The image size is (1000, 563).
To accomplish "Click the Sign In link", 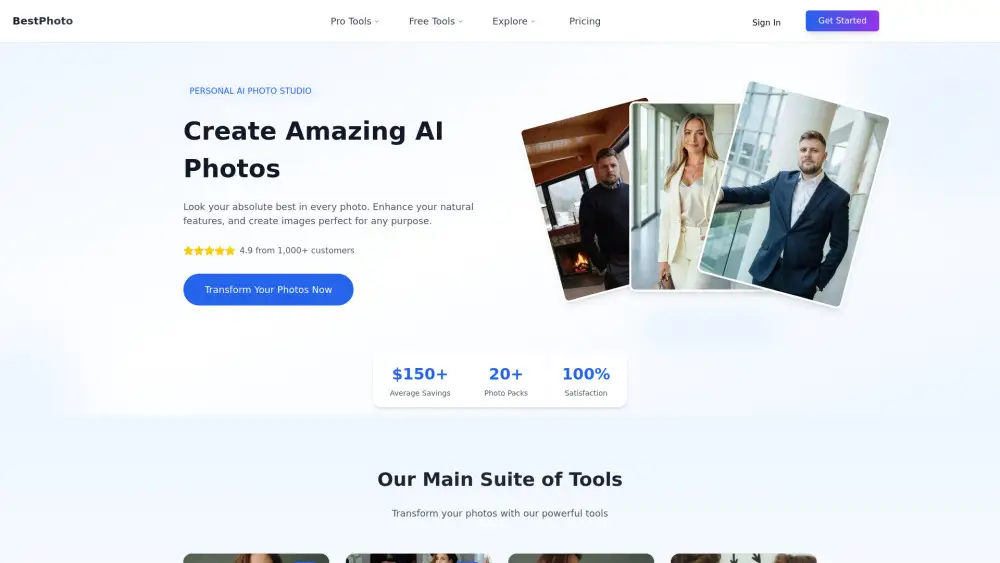I will tap(766, 22).
